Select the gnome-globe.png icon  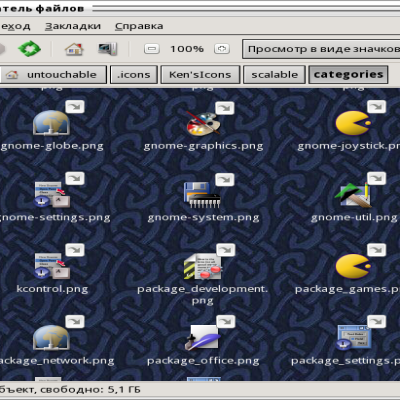coord(51,123)
